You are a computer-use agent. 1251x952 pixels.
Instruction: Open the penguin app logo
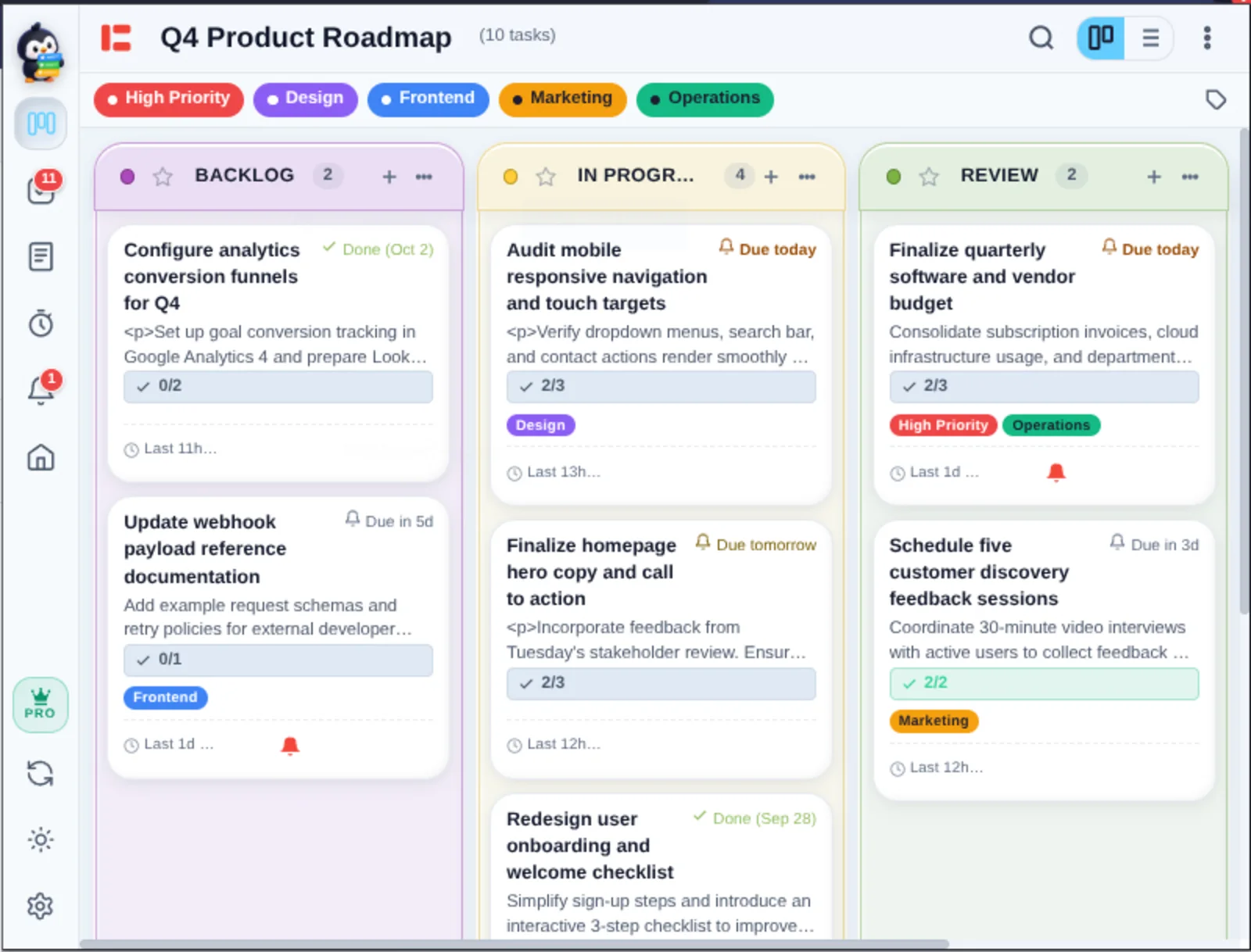(x=40, y=52)
